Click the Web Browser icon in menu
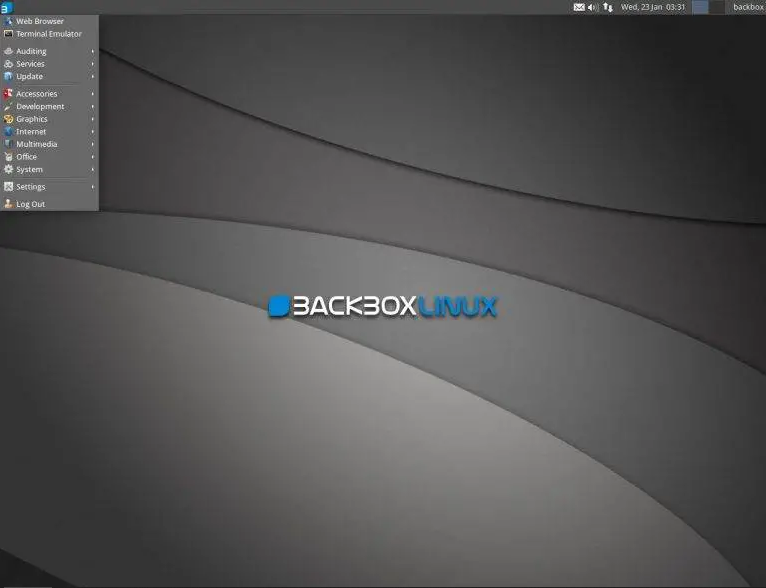This screenshot has width=766, height=588. 8,21
